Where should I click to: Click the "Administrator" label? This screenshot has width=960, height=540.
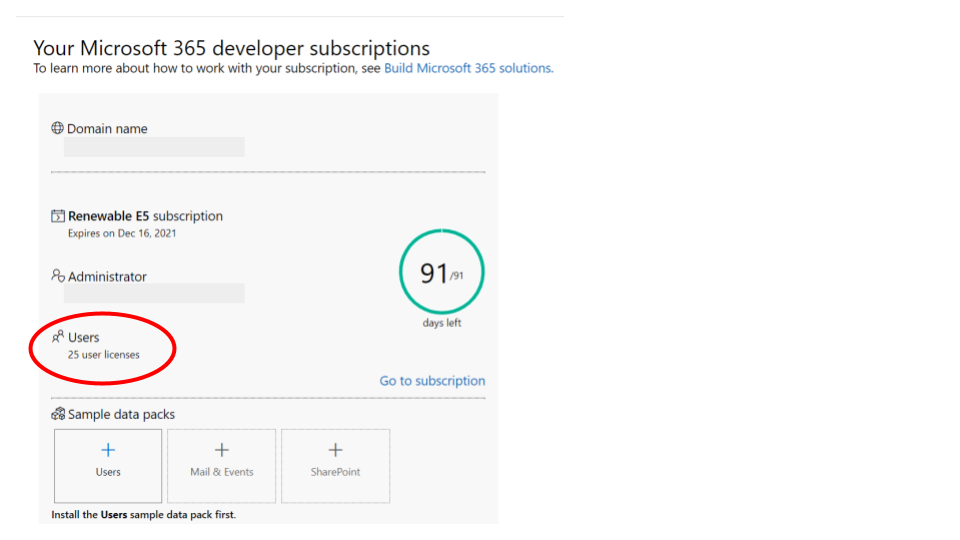[107, 277]
